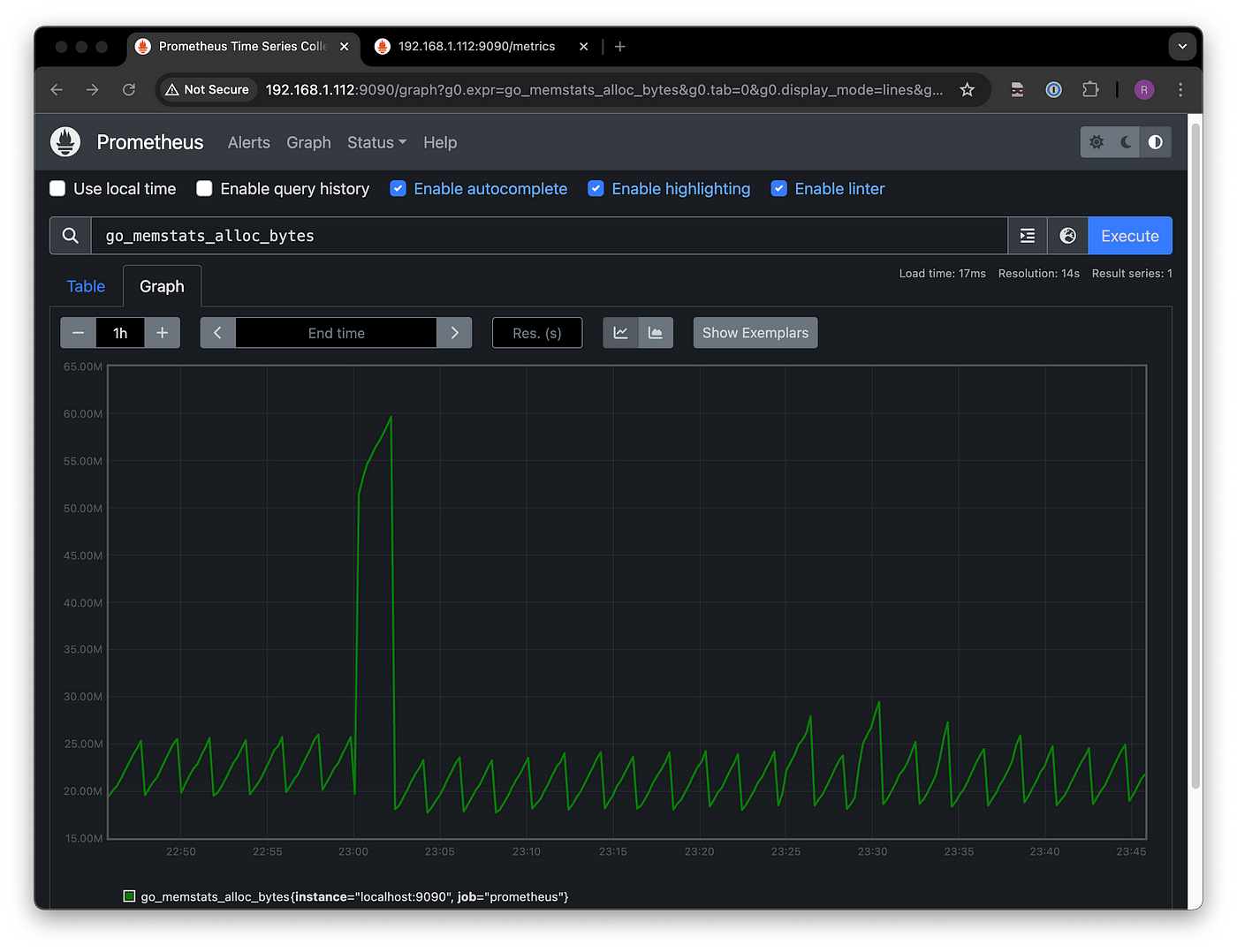
Task: Close the Prometheus Time Series tab
Action: pyautogui.click(x=345, y=47)
